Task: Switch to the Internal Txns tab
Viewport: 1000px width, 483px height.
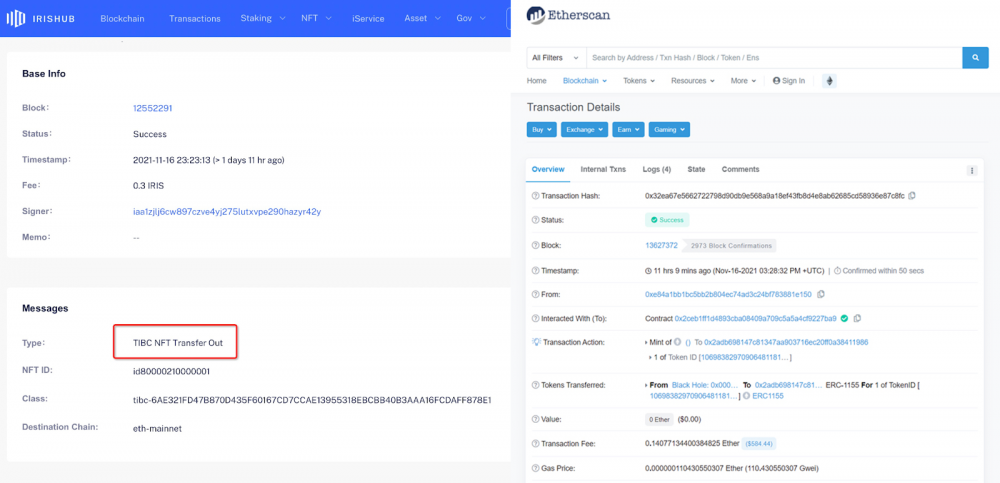Action: coord(603,170)
